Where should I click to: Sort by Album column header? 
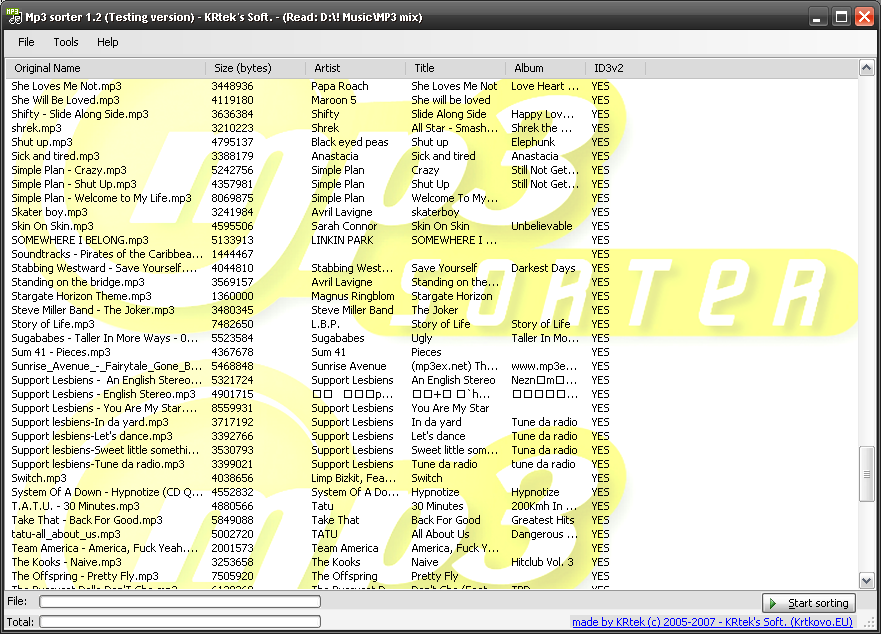pyautogui.click(x=546, y=68)
